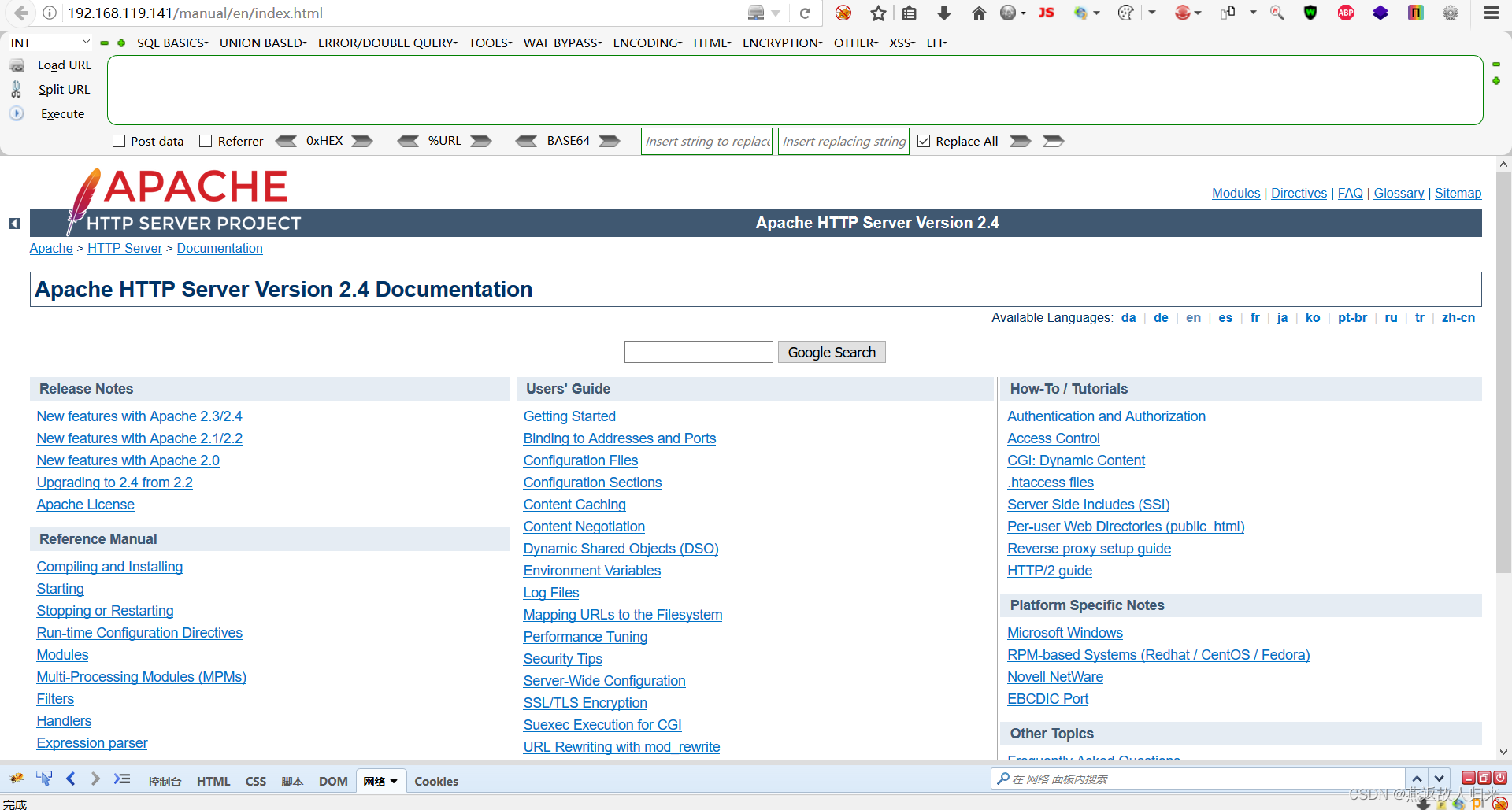Screen dimensions: 1512x810
Task: Switch to the Firebug DOM tab
Action: [x=333, y=781]
